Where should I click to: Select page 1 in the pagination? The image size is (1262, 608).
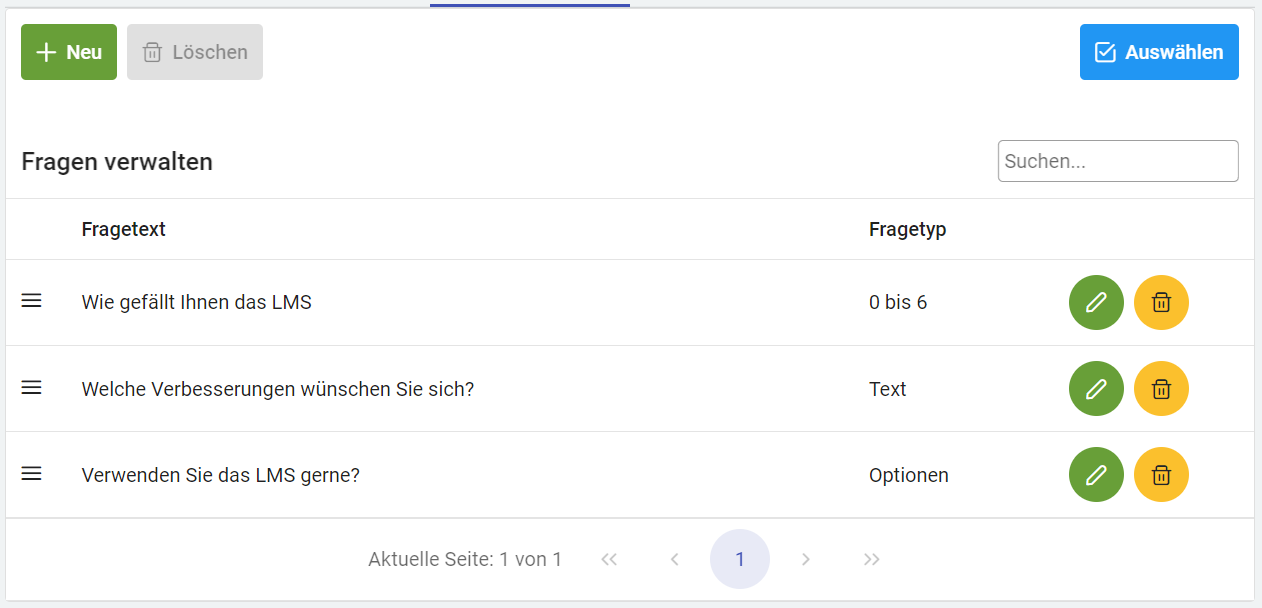click(740, 559)
